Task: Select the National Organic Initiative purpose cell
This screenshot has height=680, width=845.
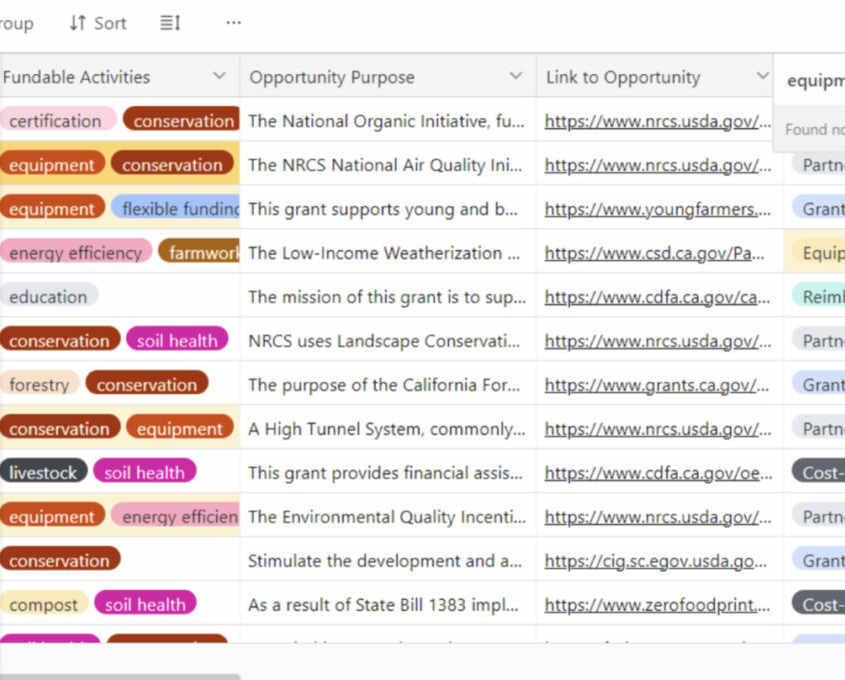Action: coord(386,121)
